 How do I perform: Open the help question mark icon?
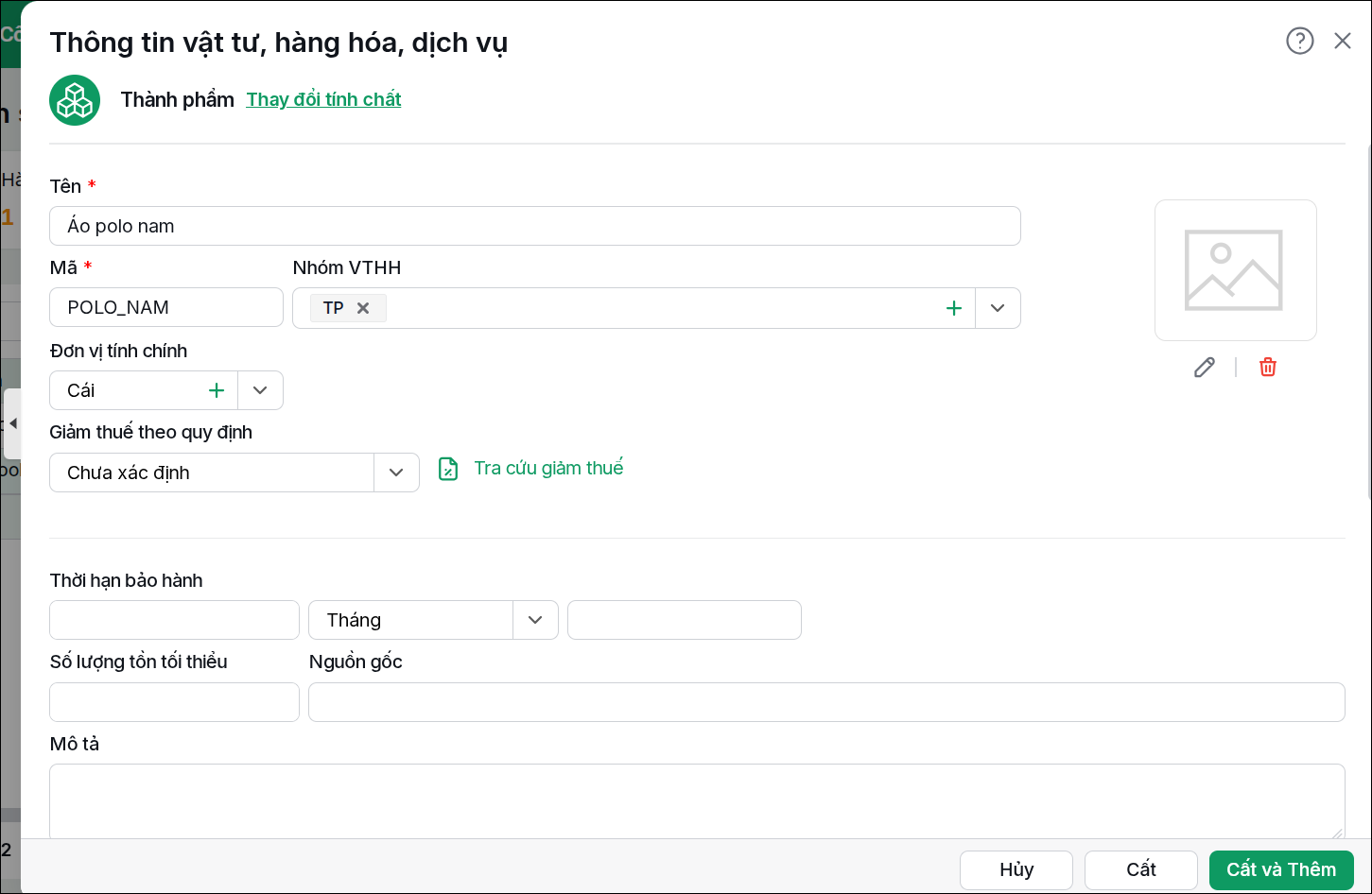[1300, 41]
